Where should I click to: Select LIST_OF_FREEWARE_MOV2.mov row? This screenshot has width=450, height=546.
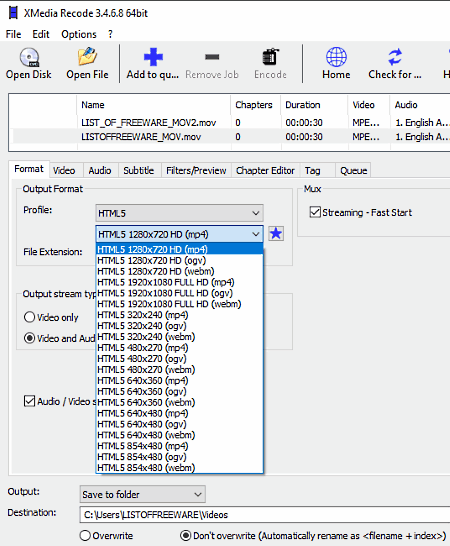(230, 123)
